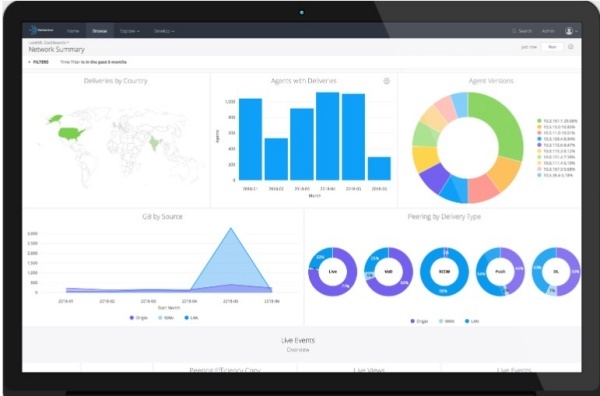This screenshot has height=396, width=600.
Task: Click the Network Summary dashboard title
Action: (x=57, y=49)
